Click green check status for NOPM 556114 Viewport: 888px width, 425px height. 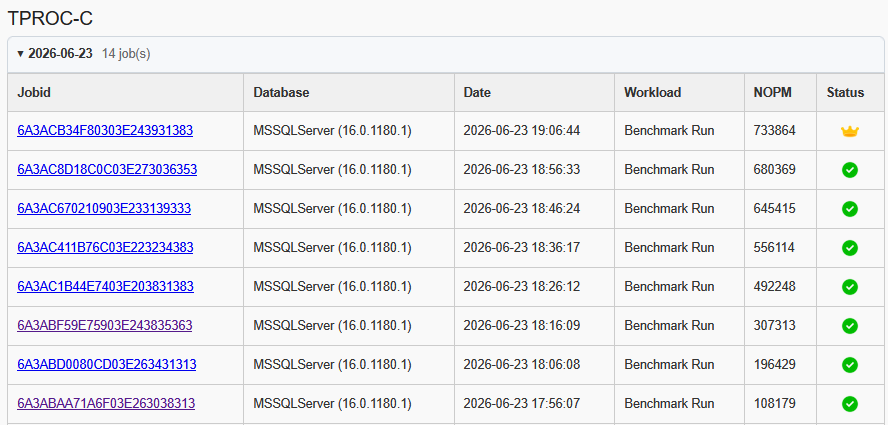[849, 248]
